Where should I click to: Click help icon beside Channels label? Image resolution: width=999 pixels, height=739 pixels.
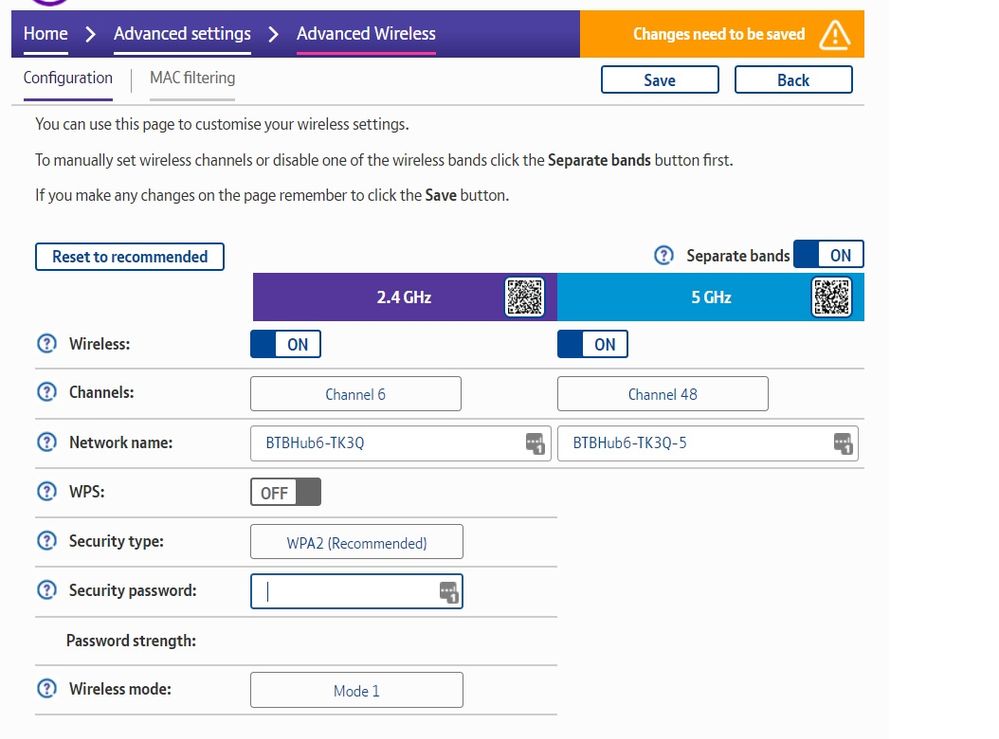pos(47,392)
